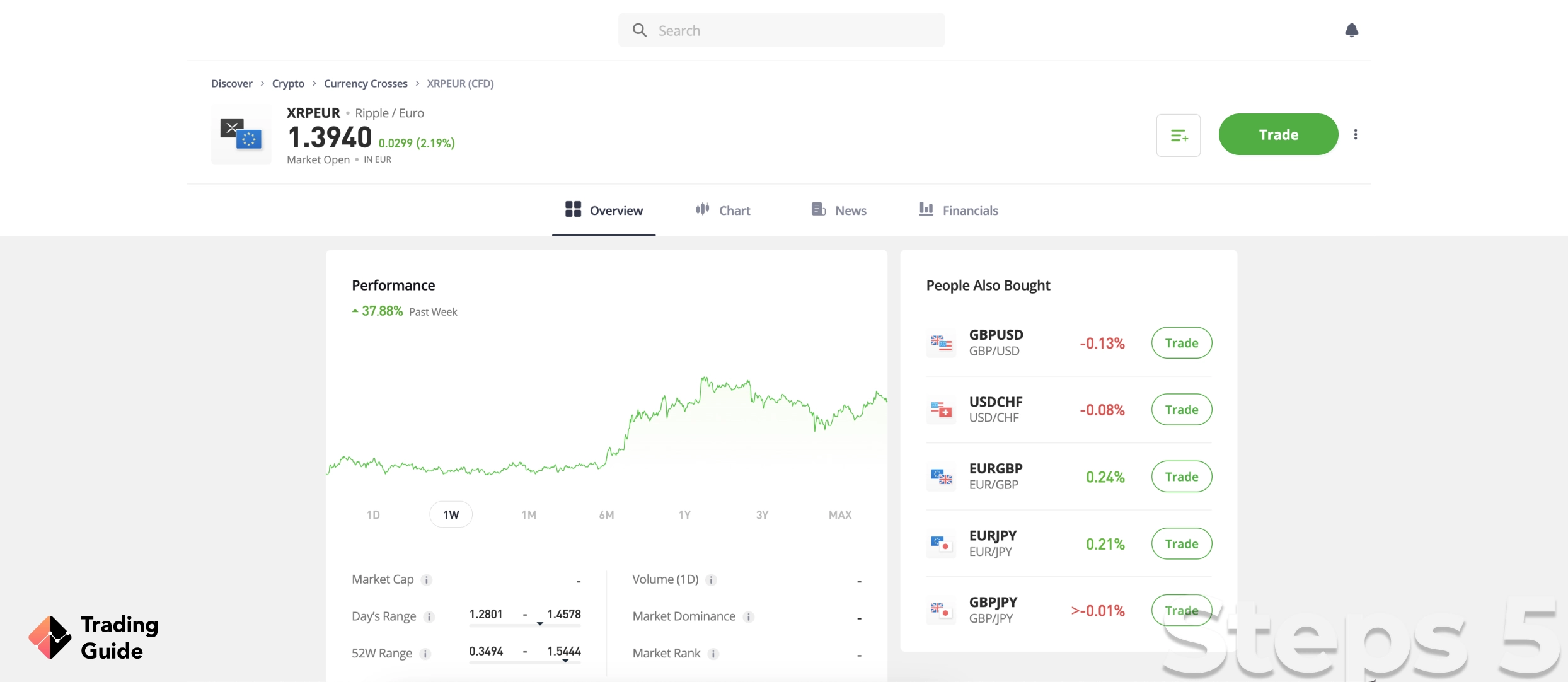1568x682 pixels.
Task: Click the News tab newspaper icon
Action: (x=818, y=209)
